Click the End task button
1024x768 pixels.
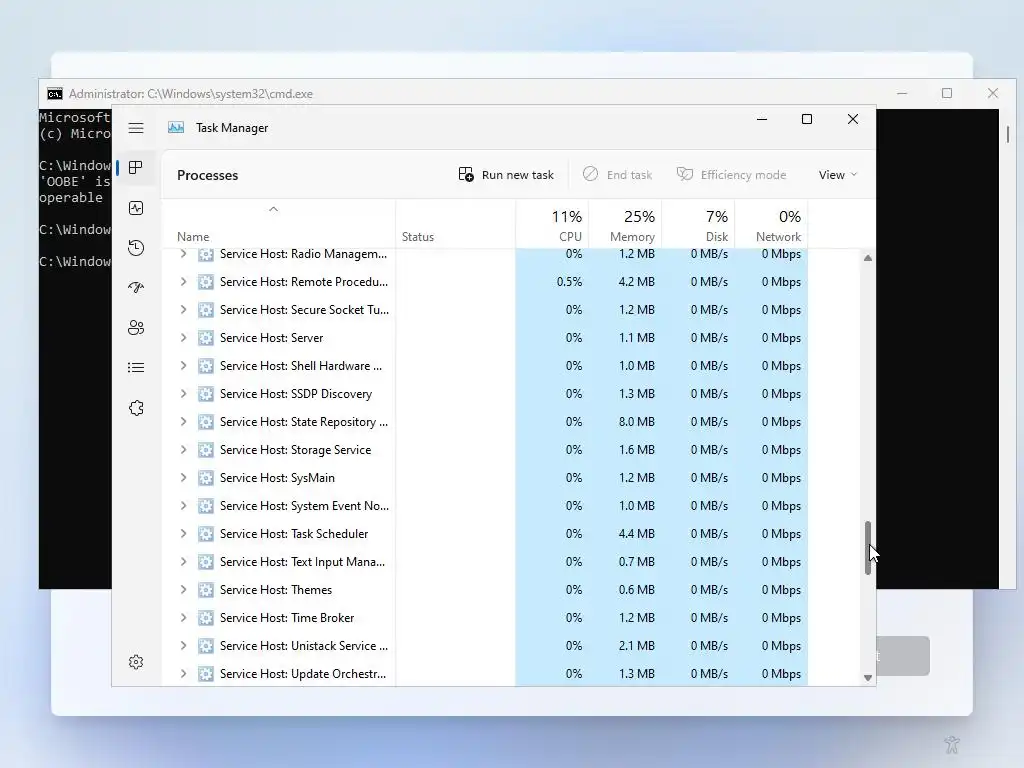(x=617, y=175)
